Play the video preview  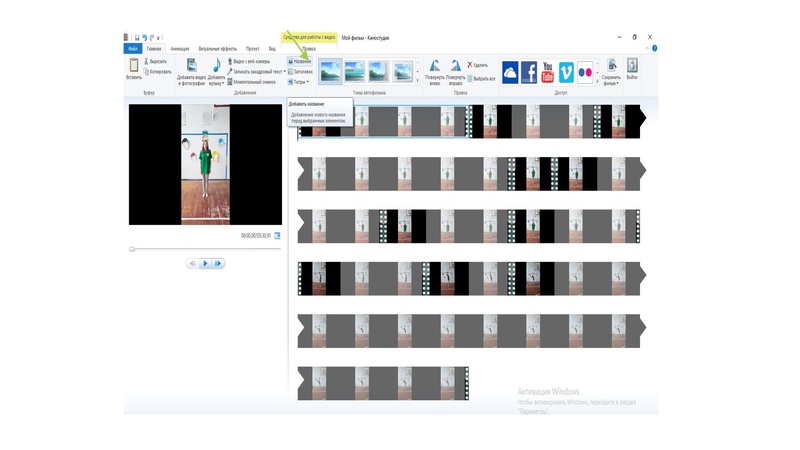coord(206,264)
